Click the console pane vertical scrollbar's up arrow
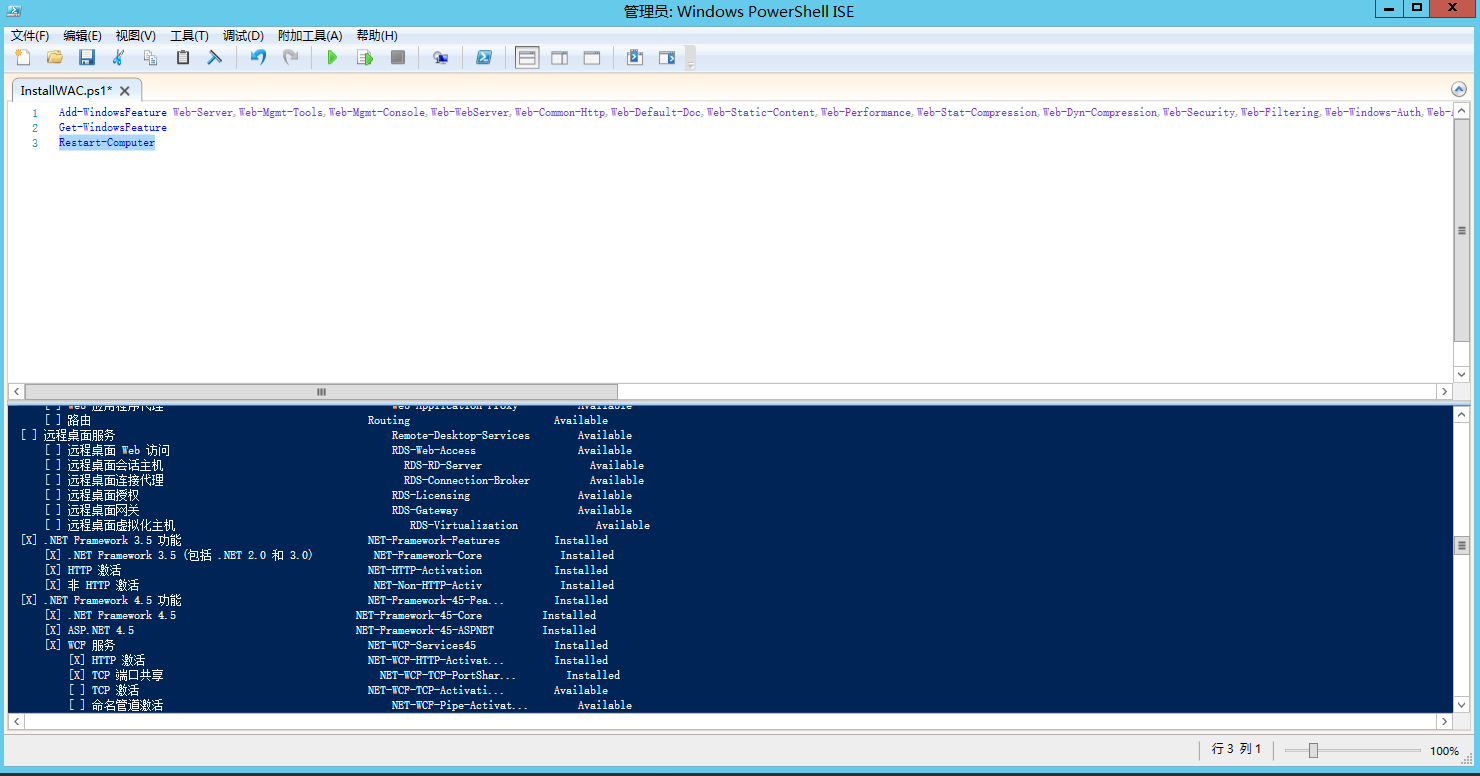This screenshot has width=1480, height=776. 1462,413
